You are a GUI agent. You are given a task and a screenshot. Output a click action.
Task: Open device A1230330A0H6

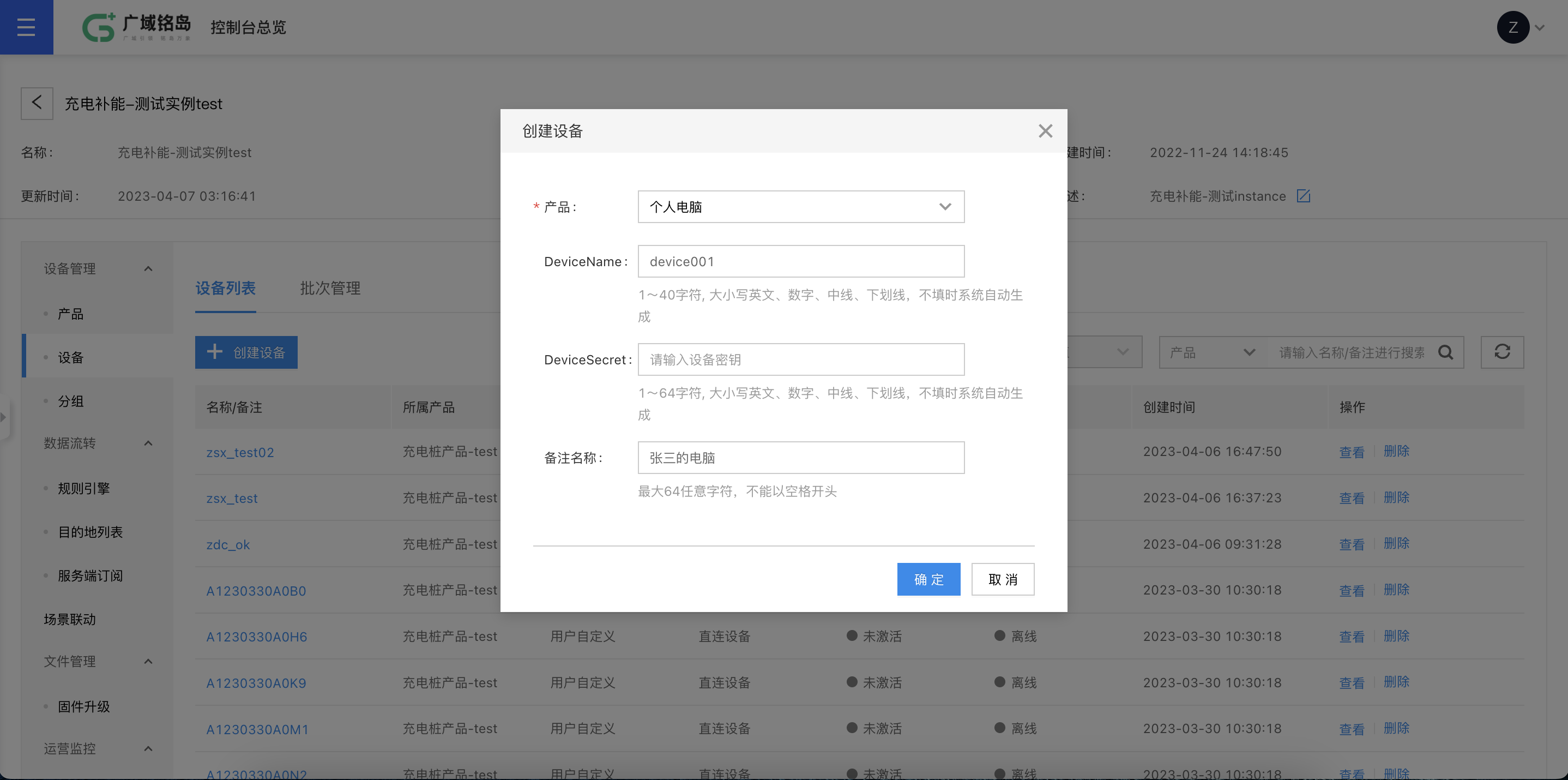pos(256,637)
